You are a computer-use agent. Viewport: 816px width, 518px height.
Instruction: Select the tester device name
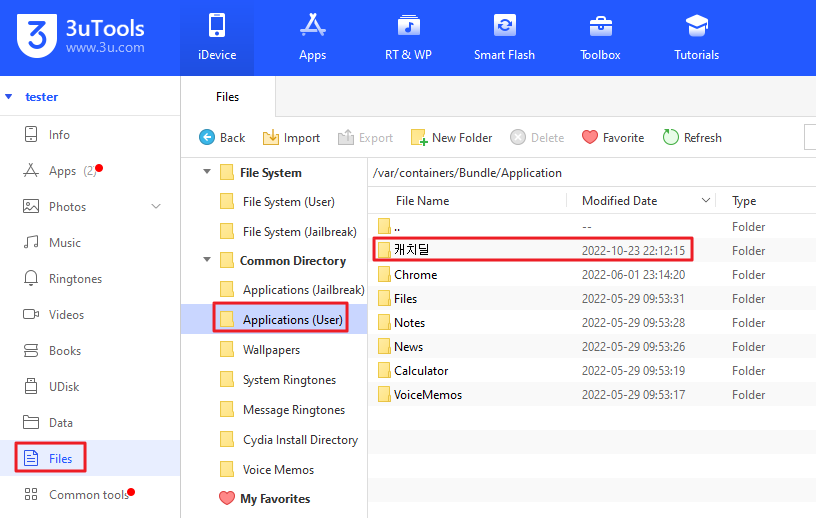coord(42,97)
